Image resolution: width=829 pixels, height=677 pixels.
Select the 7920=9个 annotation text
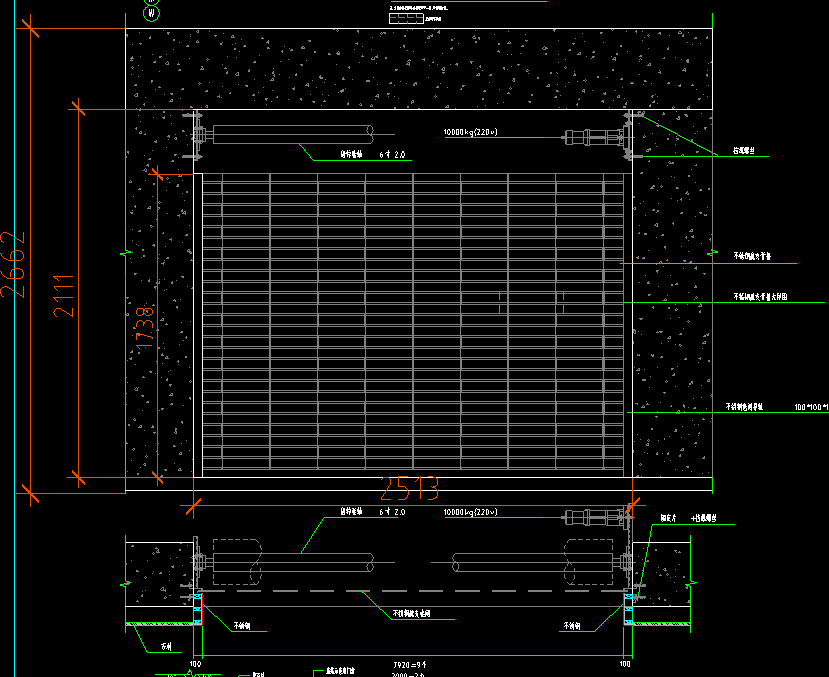click(410, 665)
